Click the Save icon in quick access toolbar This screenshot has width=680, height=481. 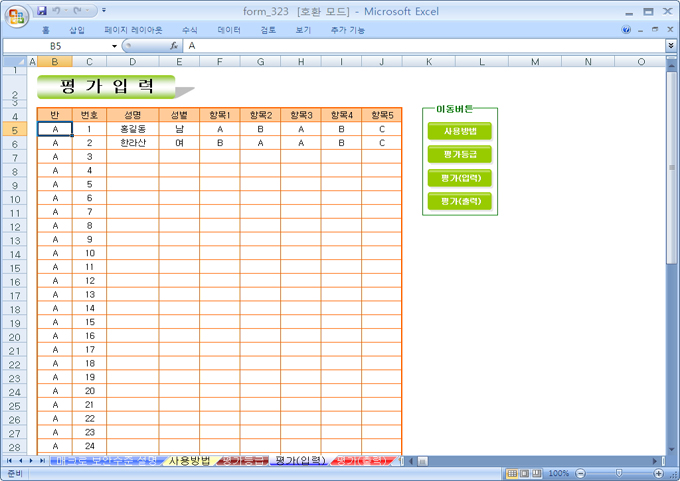42,11
